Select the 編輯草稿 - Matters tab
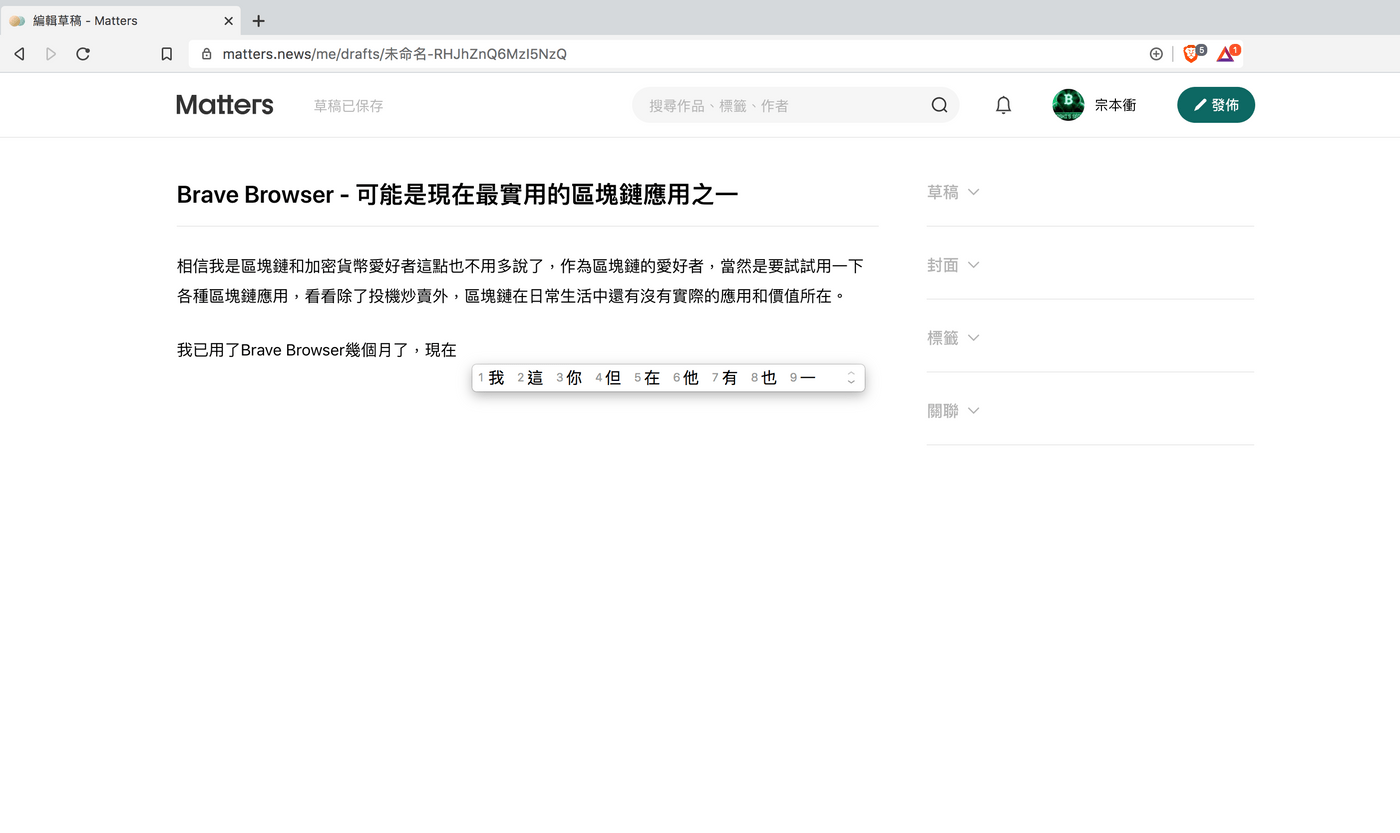 [x=120, y=20]
